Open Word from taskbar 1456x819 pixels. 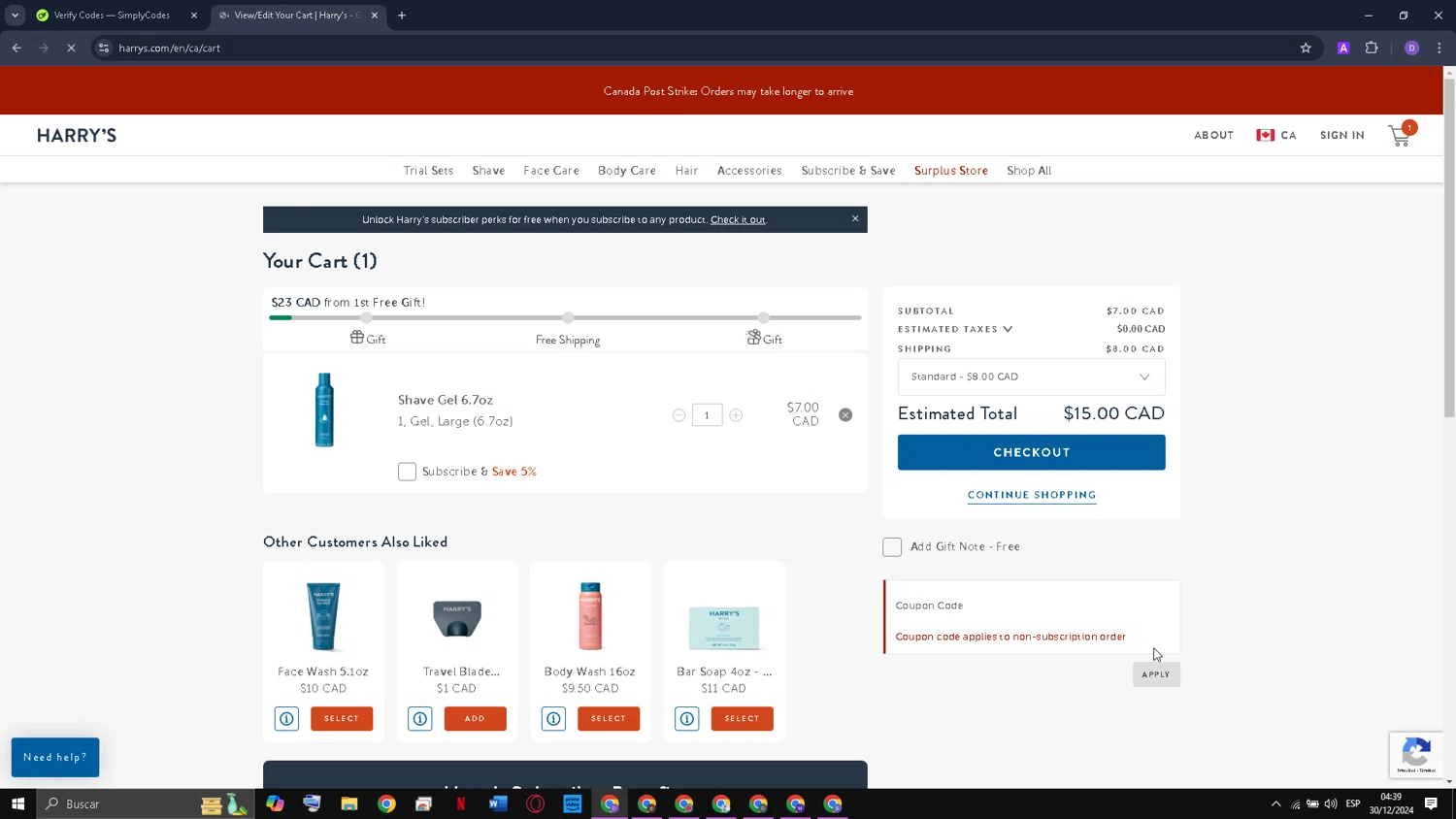point(498,803)
